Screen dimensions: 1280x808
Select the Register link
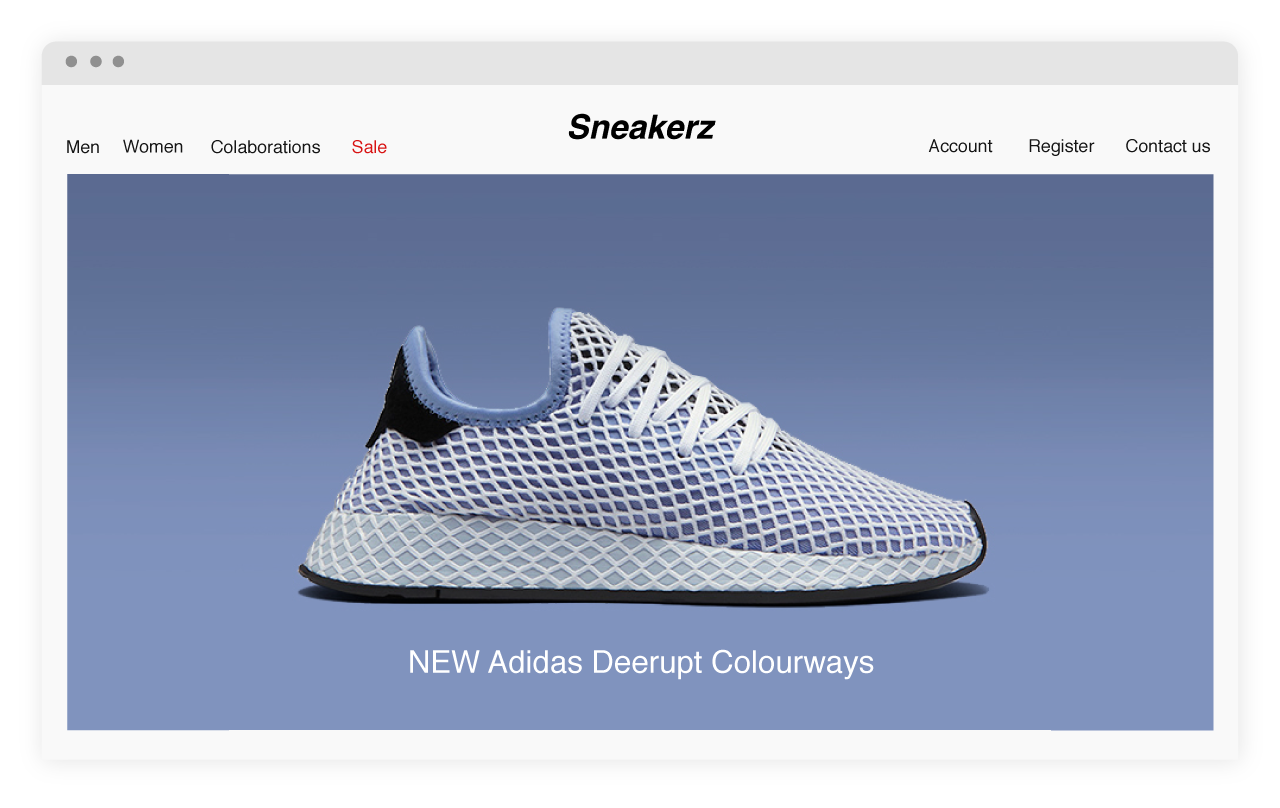coord(1061,146)
